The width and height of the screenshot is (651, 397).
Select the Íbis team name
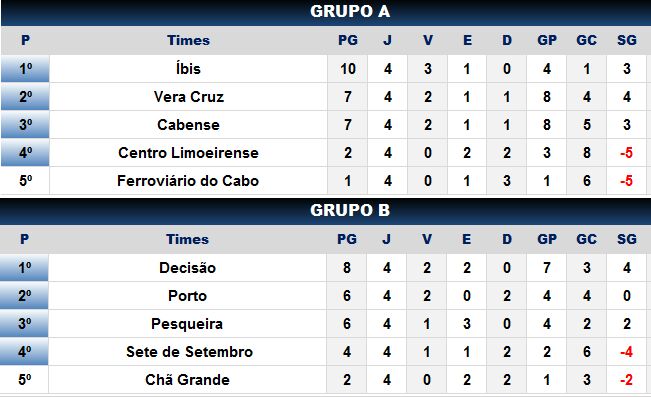pyautogui.click(x=188, y=69)
